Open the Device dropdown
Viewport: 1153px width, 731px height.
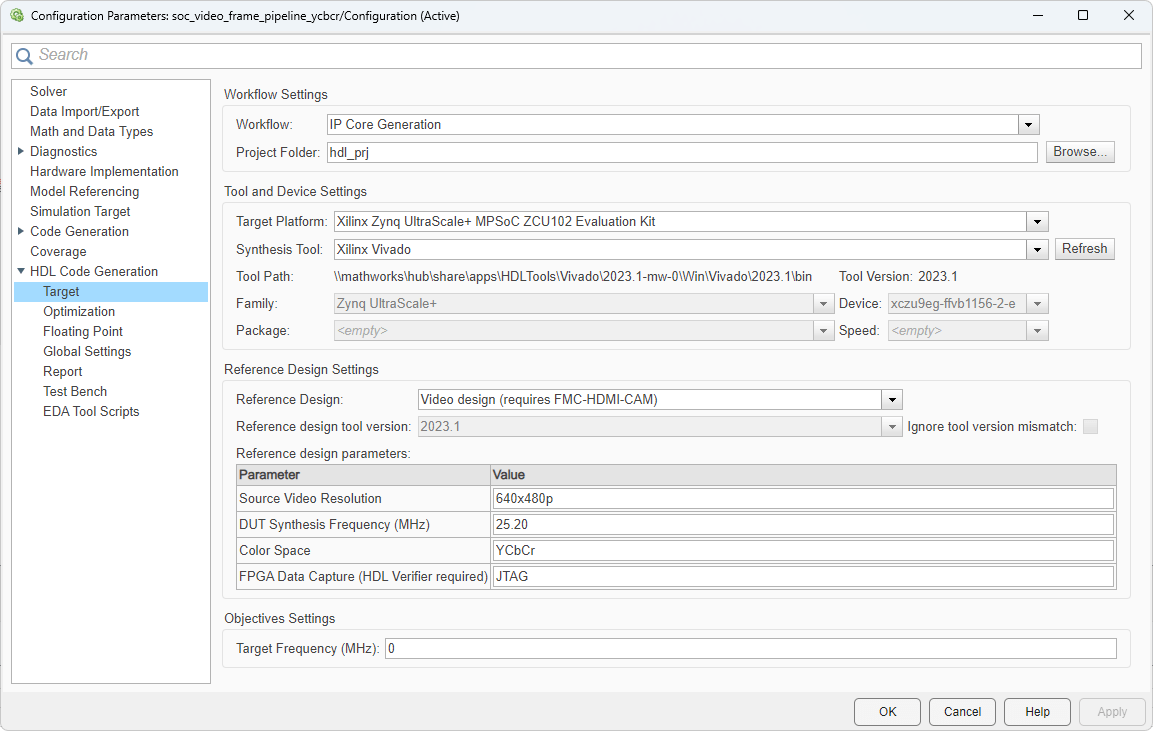(x=1037, y=303)
